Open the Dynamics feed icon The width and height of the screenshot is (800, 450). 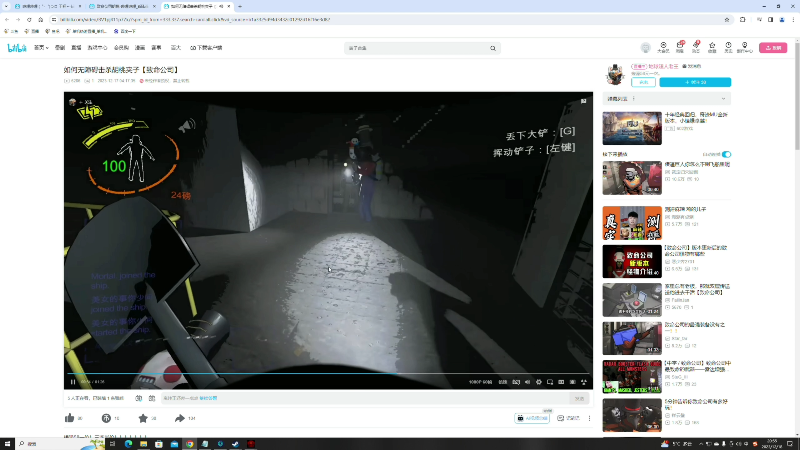[x=696, y=47]
